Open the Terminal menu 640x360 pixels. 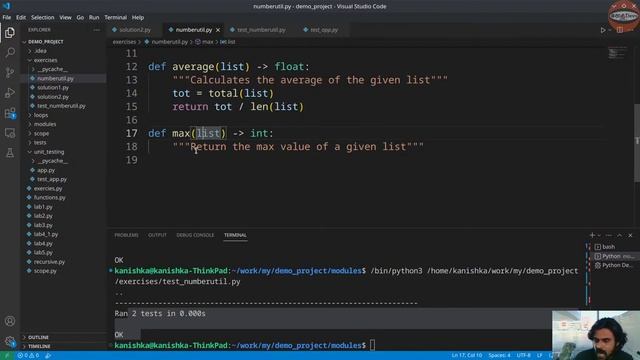point(116,18)
